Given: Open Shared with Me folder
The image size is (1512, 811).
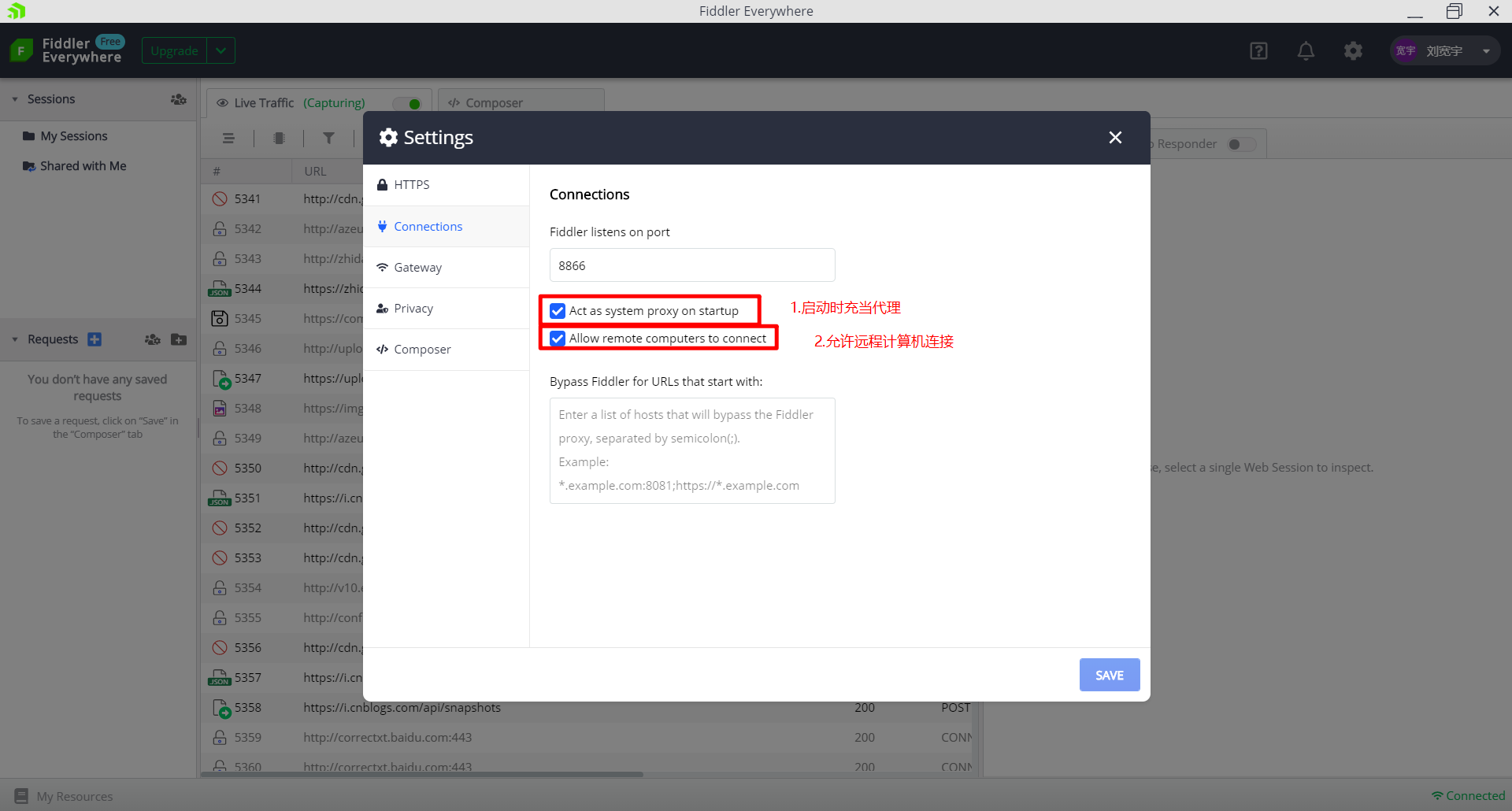Looking at the screenshot, I should (x=75, y=166).
